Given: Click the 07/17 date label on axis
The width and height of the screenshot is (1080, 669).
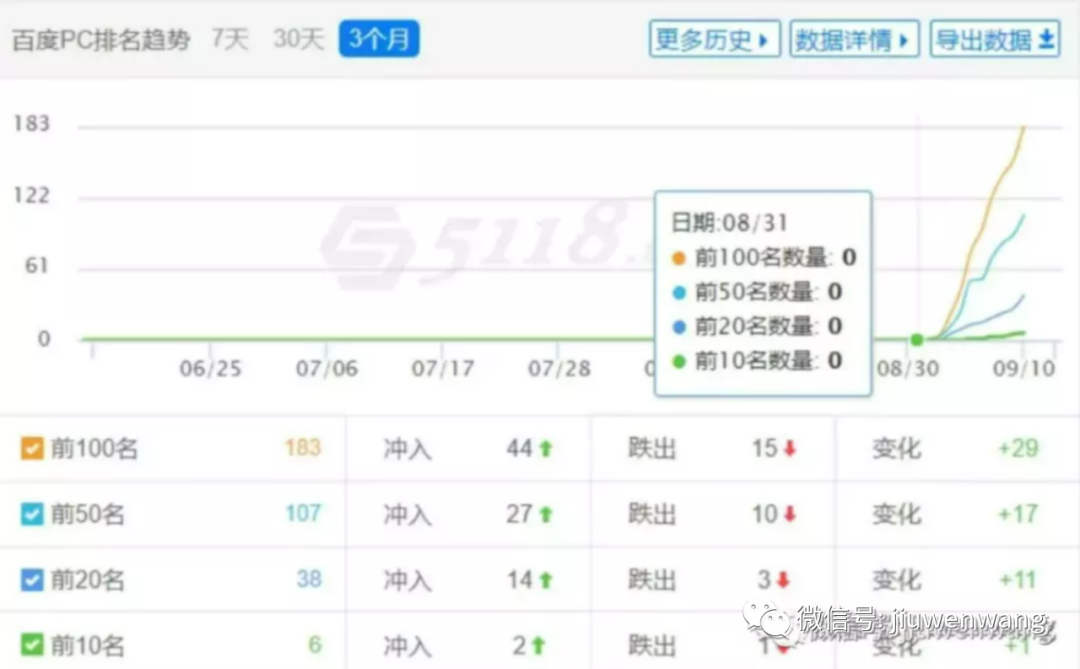Looking at the screenshot, I should click(x=442, y=369).
